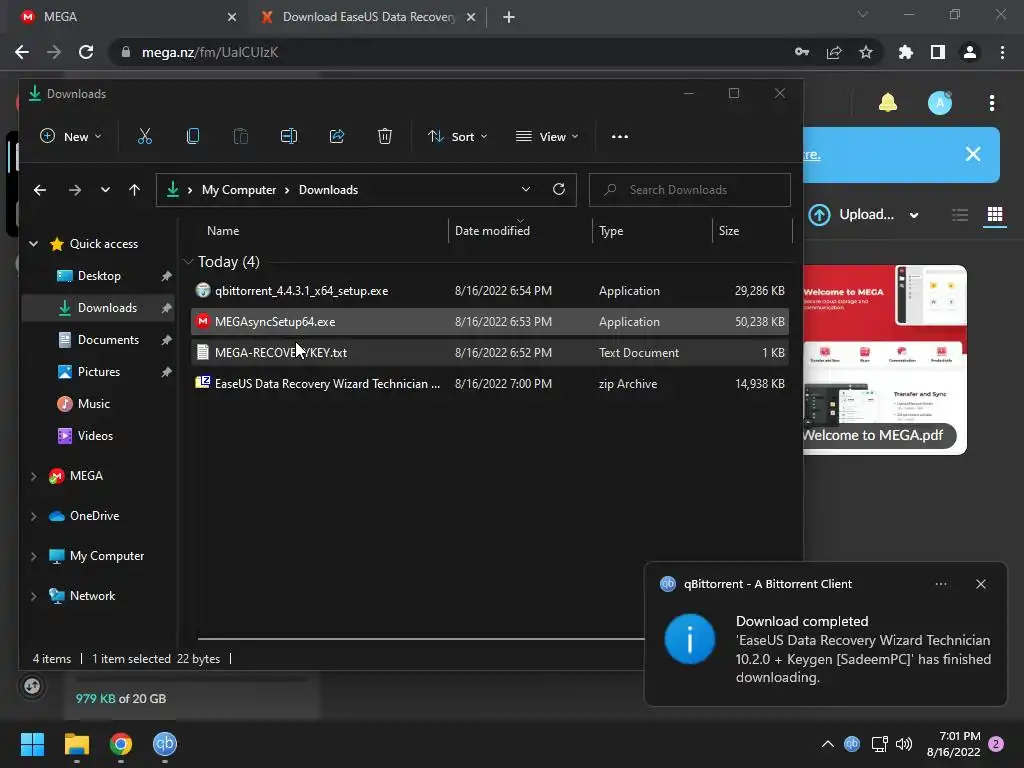Click the share page icon in address bar
Screen dimensions: 1024x768
pyautogui.click(x=834, y=52)
